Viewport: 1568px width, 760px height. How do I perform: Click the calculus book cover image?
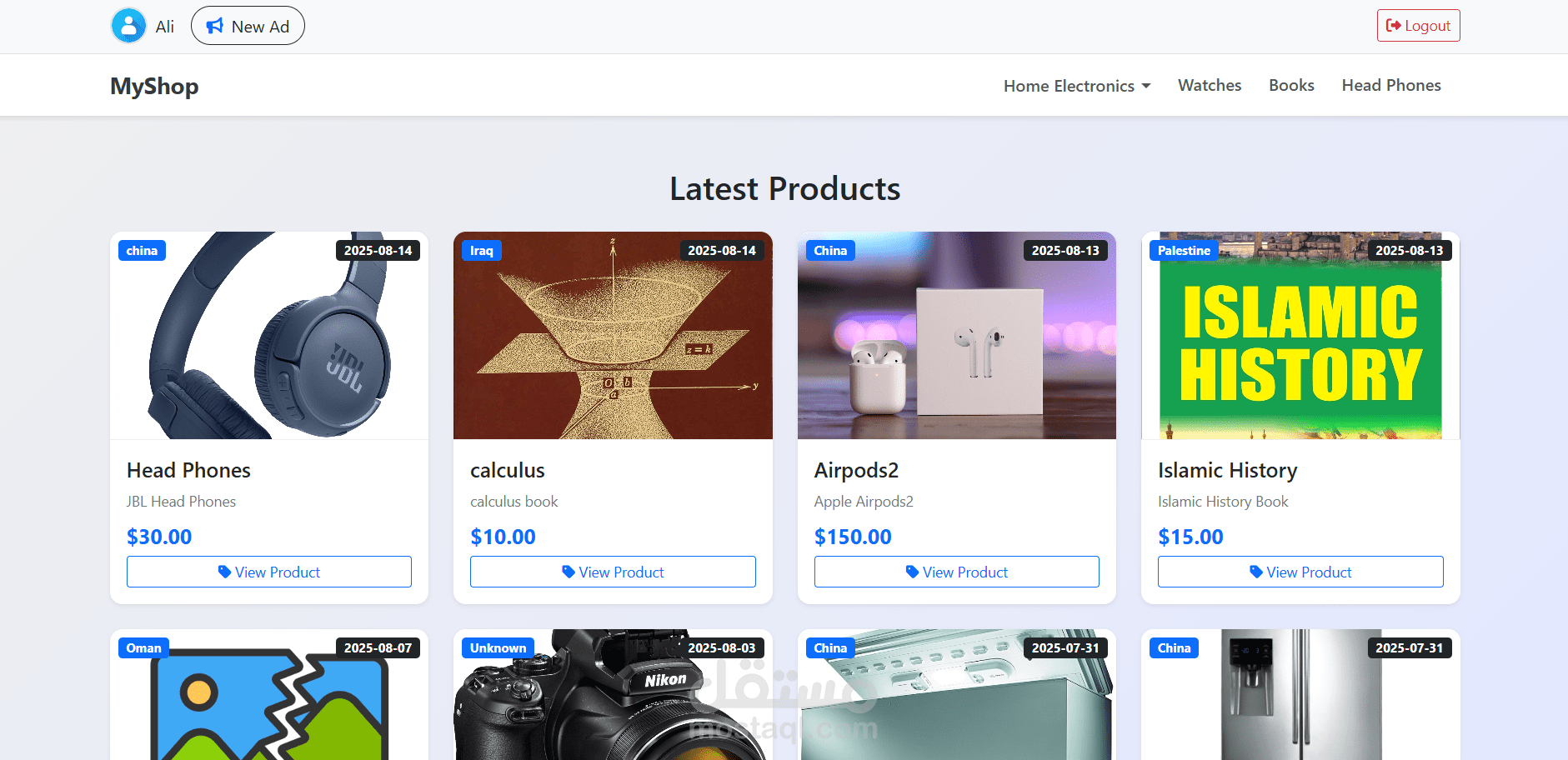click(x=613, y=335)
